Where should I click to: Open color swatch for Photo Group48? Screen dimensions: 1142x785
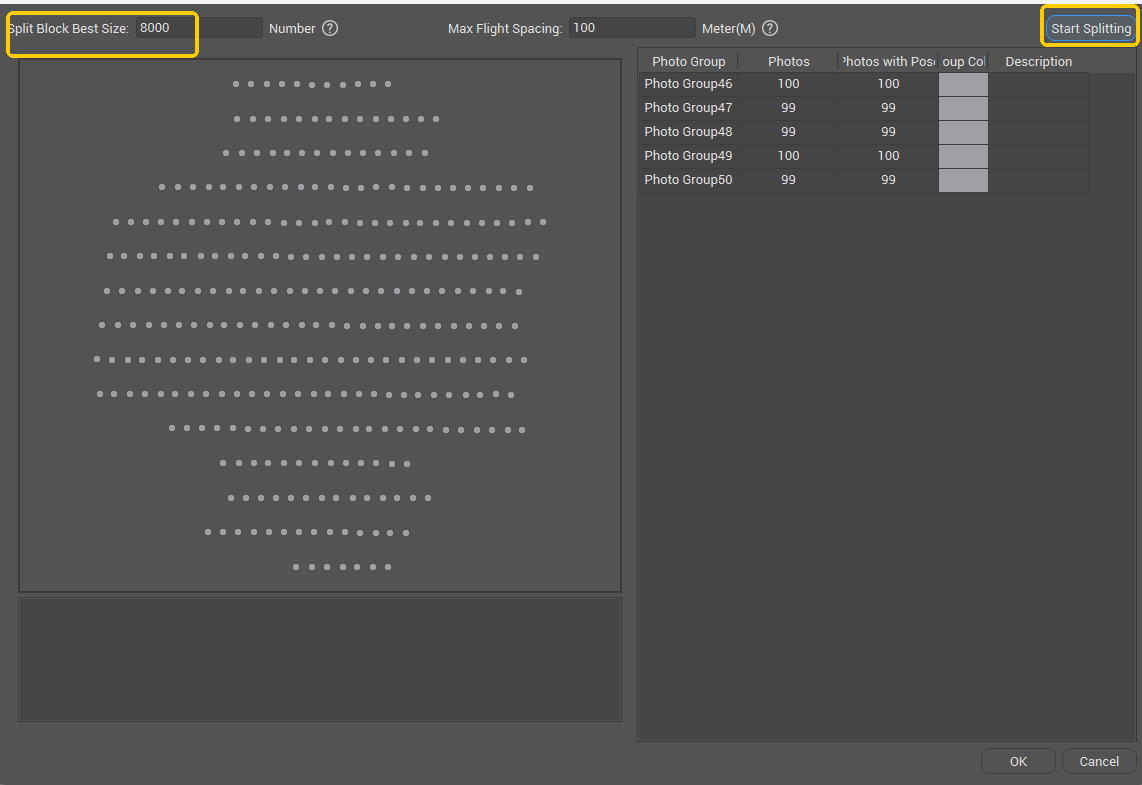coord(963,132)
